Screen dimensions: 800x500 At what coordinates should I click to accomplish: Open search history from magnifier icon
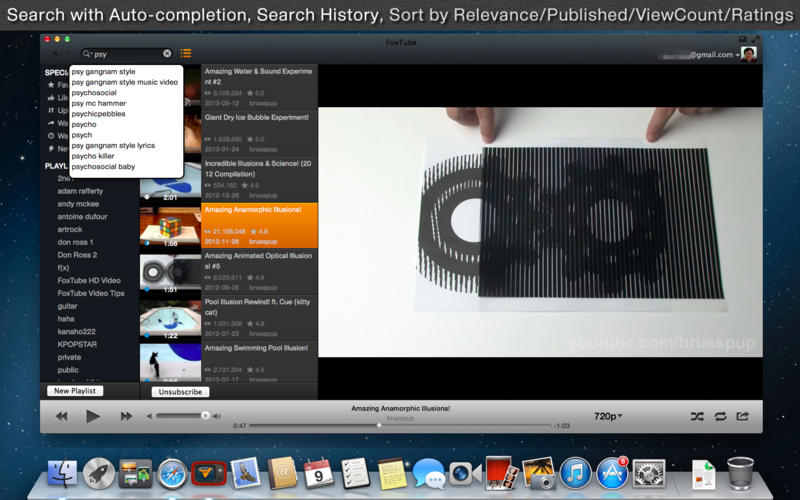coord(87,54)
